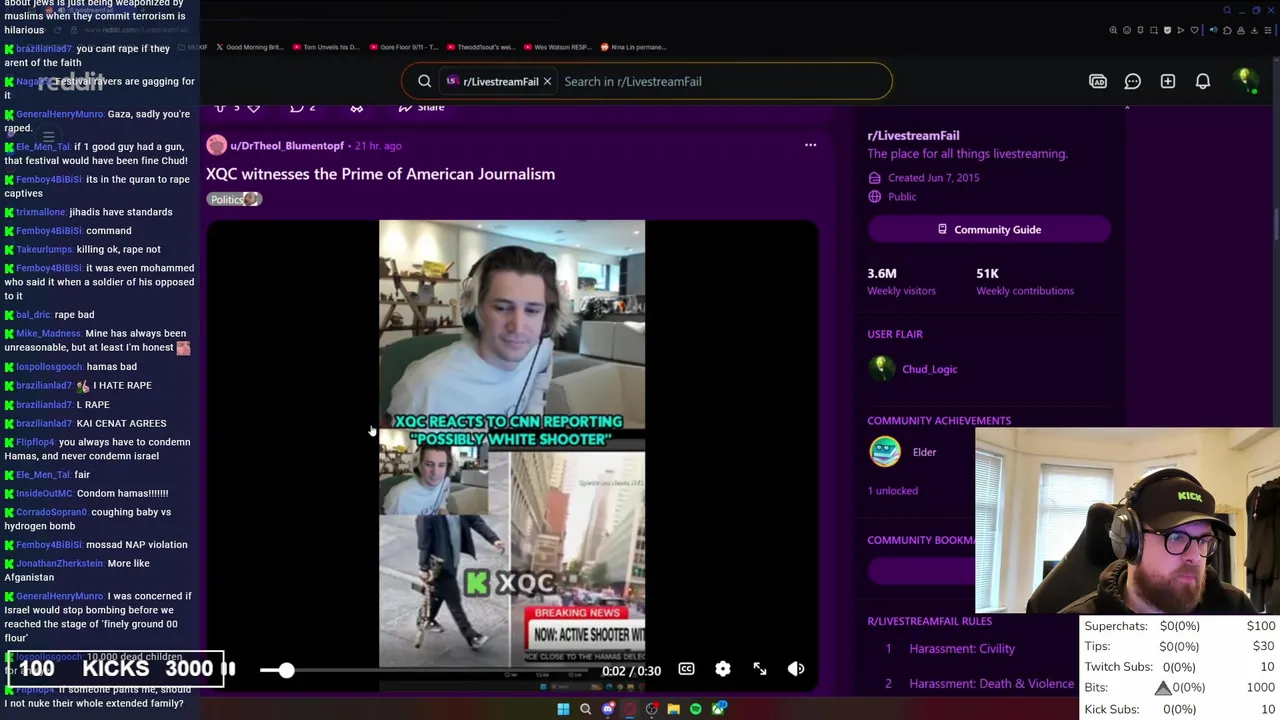Image resolution: width=1280 pixels, height=720 pixels.
Task: Click chat username CorradoSopran0
Action: pyautogui.click(x=51, y=512)
